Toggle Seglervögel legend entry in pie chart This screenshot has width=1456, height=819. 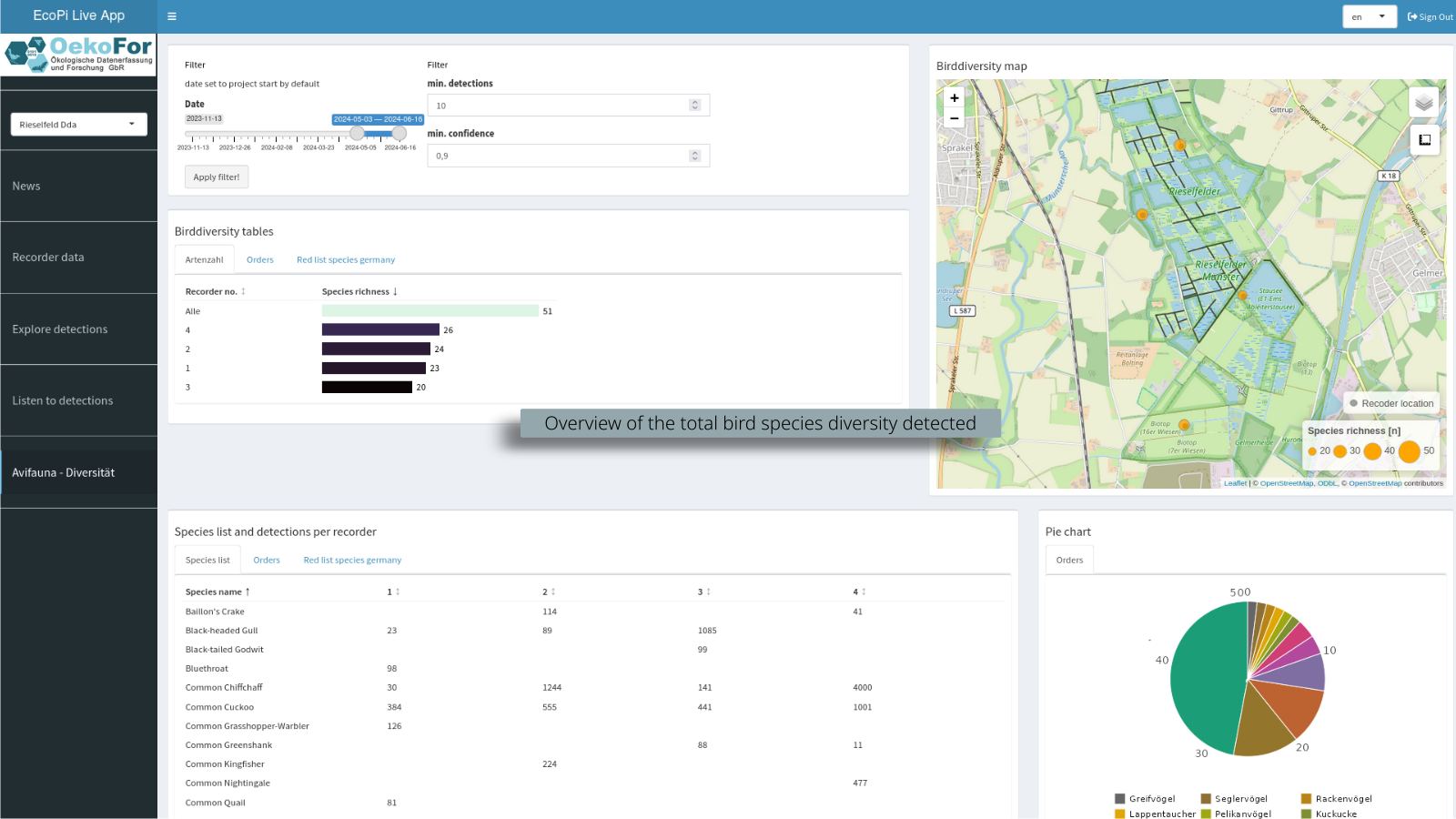pos(1234,799)
